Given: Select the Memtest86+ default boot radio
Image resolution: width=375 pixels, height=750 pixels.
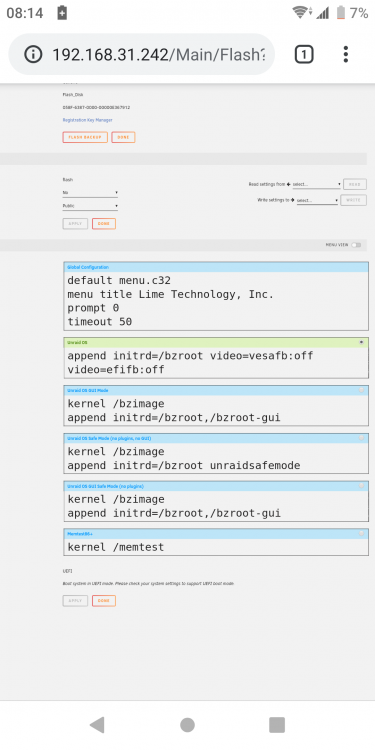Looking at the screenshot, I should click(361, 533).
